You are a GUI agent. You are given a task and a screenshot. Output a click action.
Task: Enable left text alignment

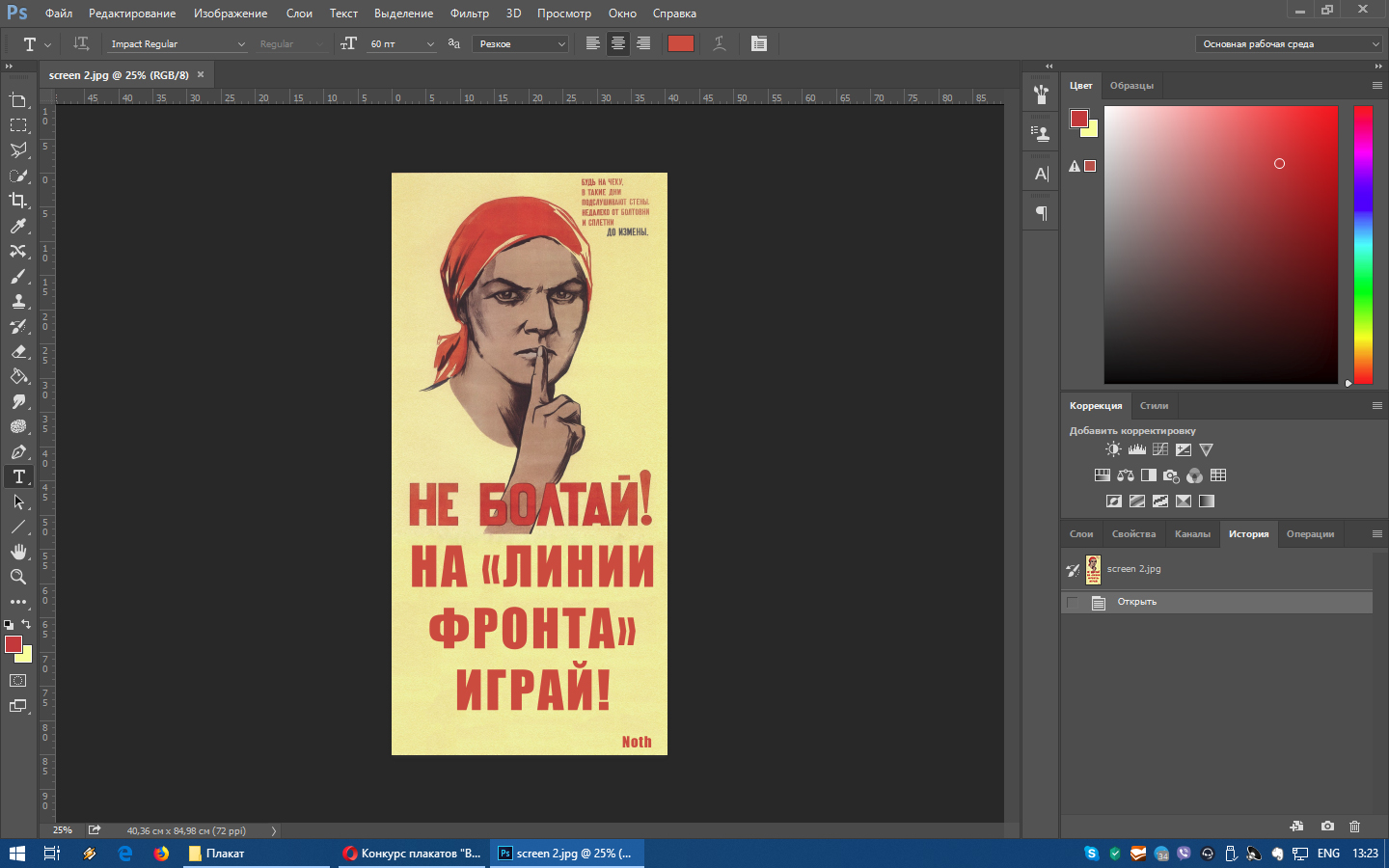point(592,43)
